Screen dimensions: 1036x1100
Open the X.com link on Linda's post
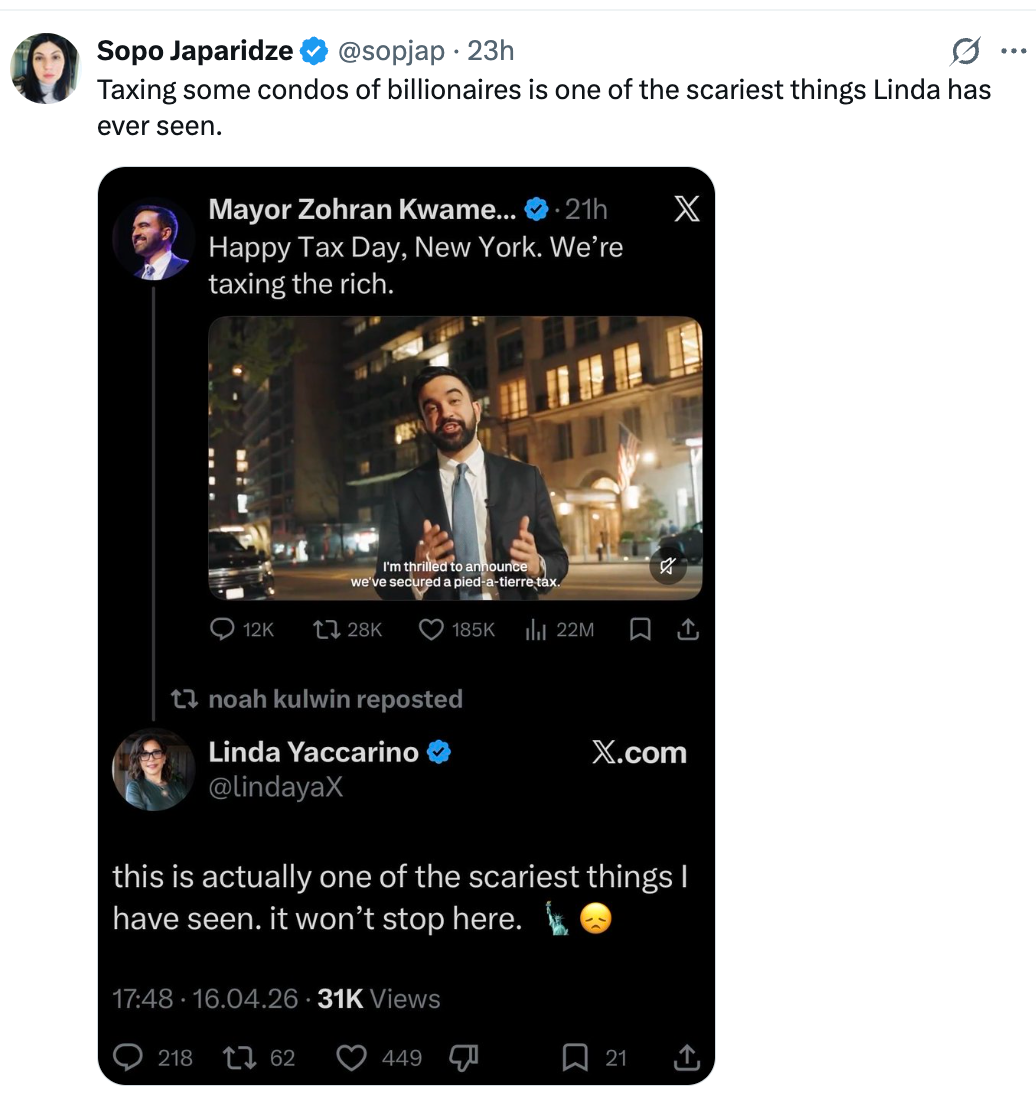tap(639, 753)
